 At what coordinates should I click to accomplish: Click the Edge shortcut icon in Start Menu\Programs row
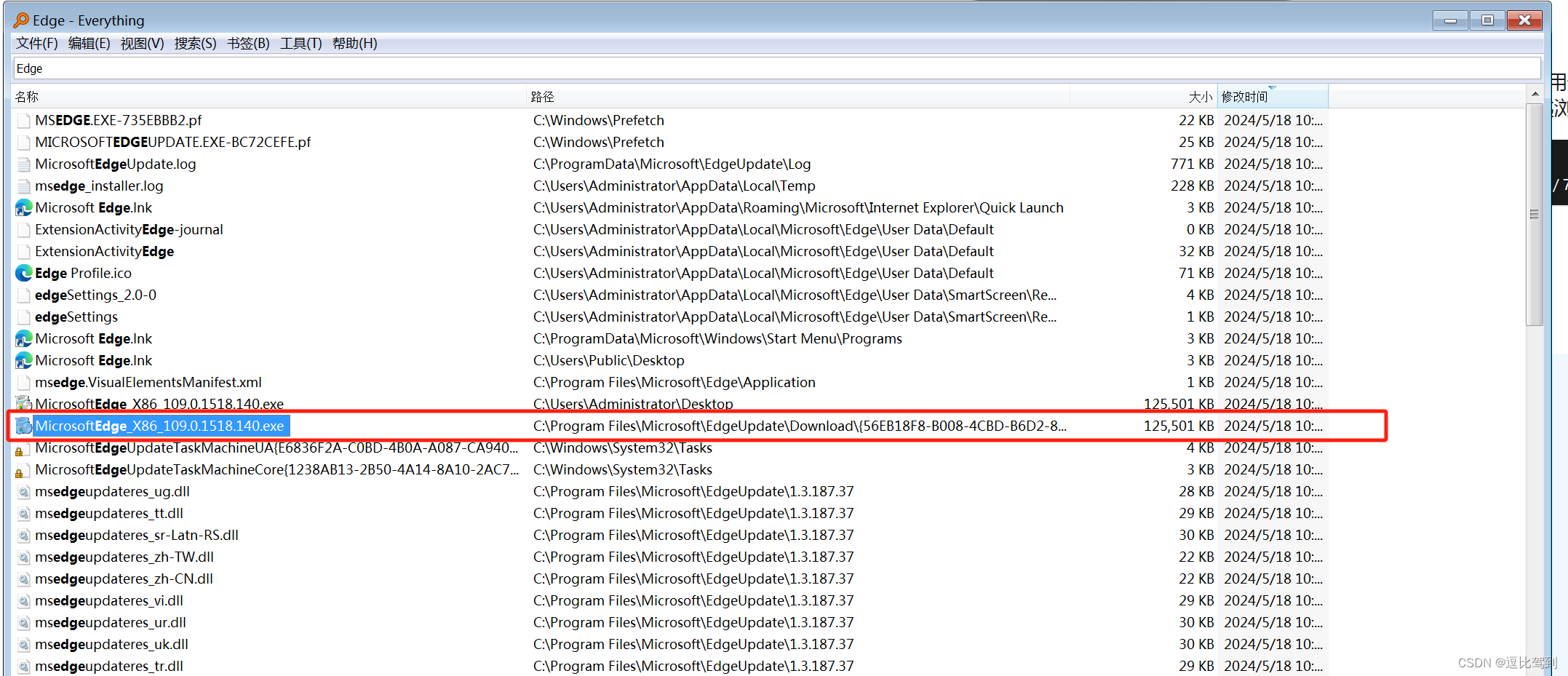coord(24,339)
